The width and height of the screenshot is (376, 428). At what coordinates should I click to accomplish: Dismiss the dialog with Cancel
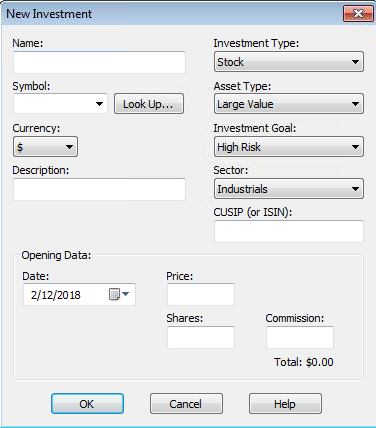(x=186, y=404)
